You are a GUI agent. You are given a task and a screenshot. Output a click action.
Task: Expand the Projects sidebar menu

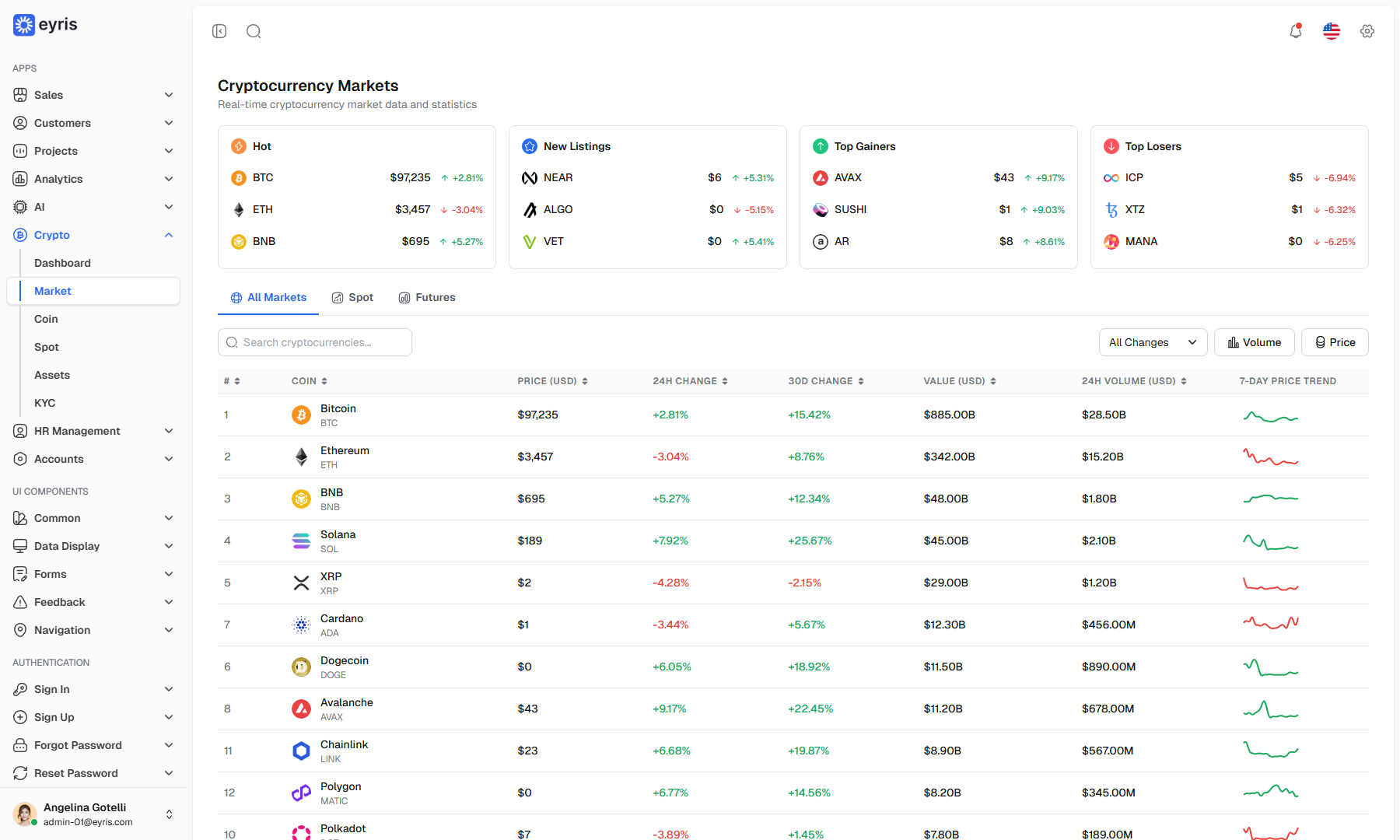pyautogui.click(x=93, y=151)
